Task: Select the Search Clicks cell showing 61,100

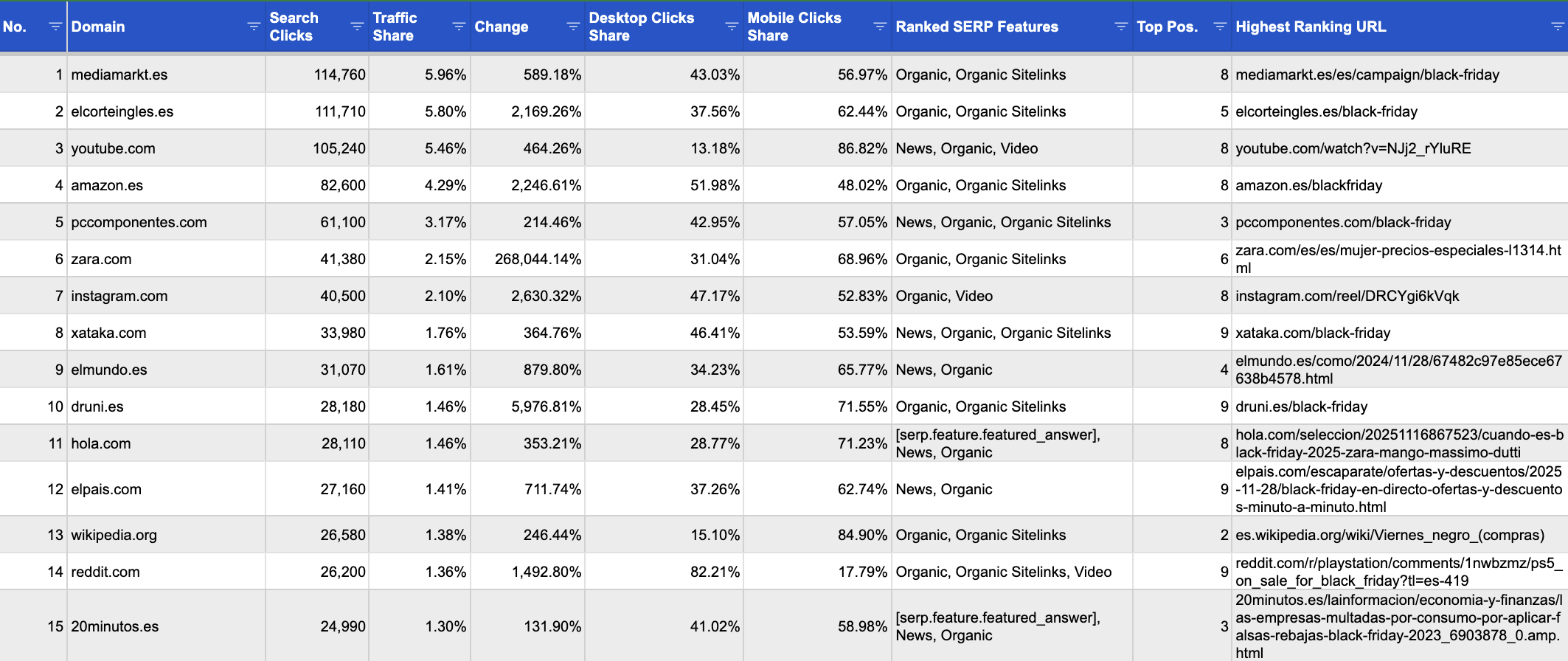Action: click(342, 222)
